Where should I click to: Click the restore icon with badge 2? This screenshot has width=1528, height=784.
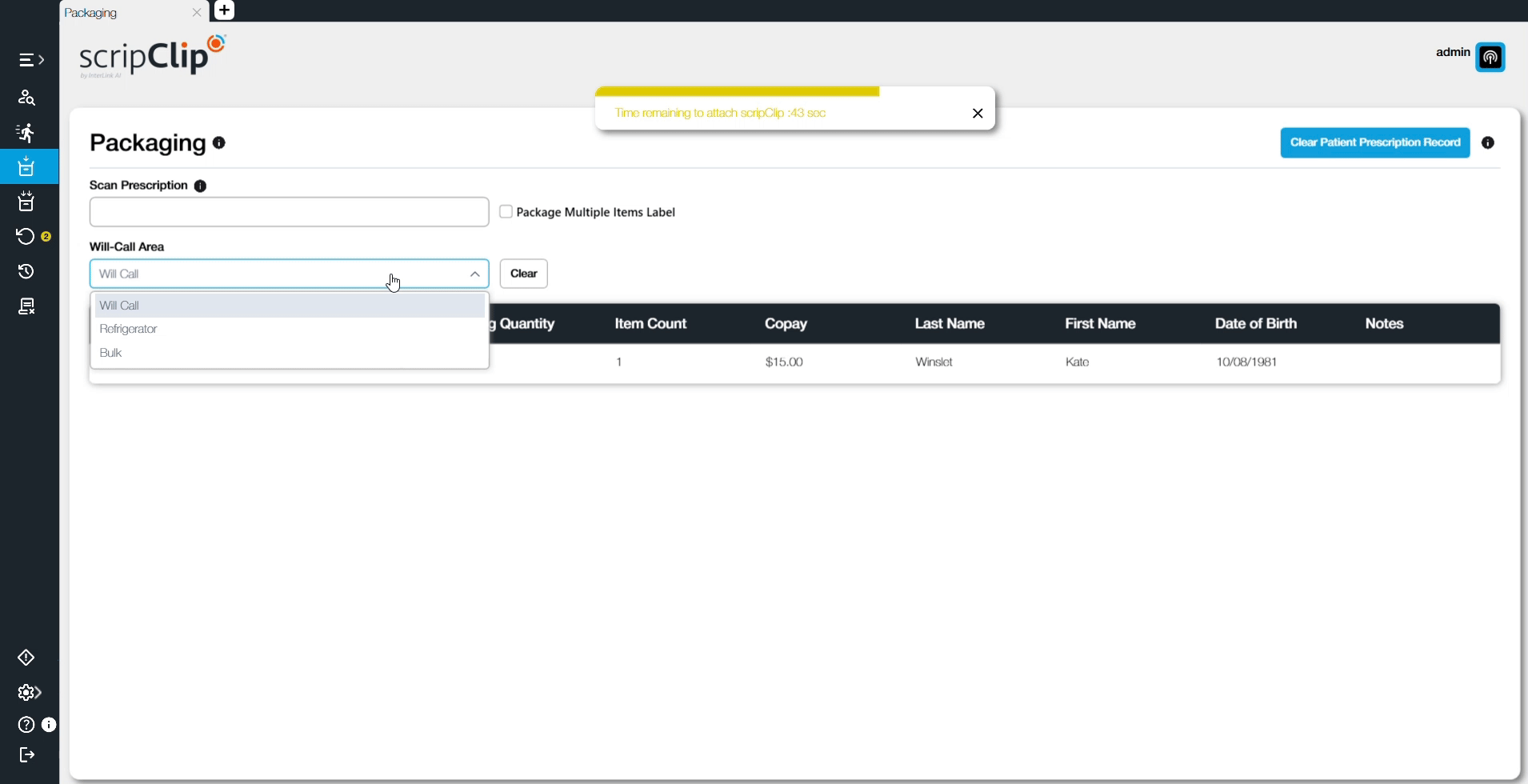26,237
